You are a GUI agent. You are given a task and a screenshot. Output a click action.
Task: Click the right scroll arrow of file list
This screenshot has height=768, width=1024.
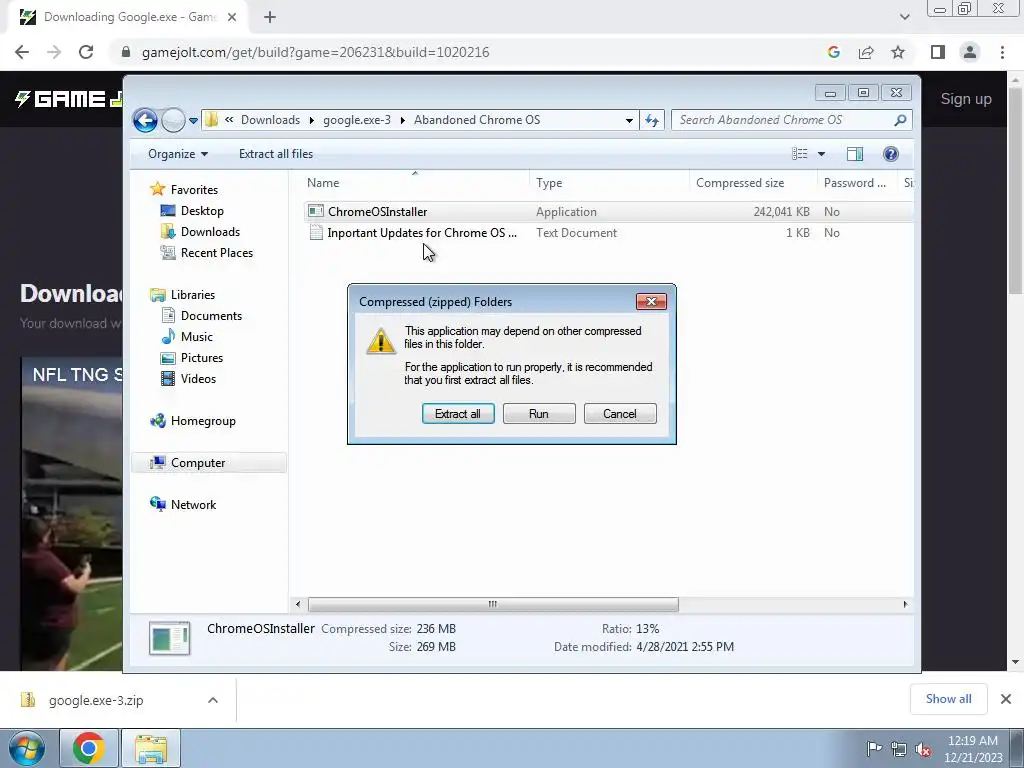click(x=905, y=605)
